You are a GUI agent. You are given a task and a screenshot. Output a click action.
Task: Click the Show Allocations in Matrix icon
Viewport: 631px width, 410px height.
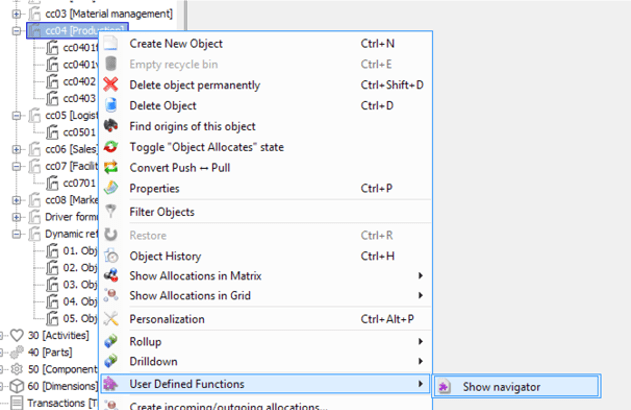(111, 276)
